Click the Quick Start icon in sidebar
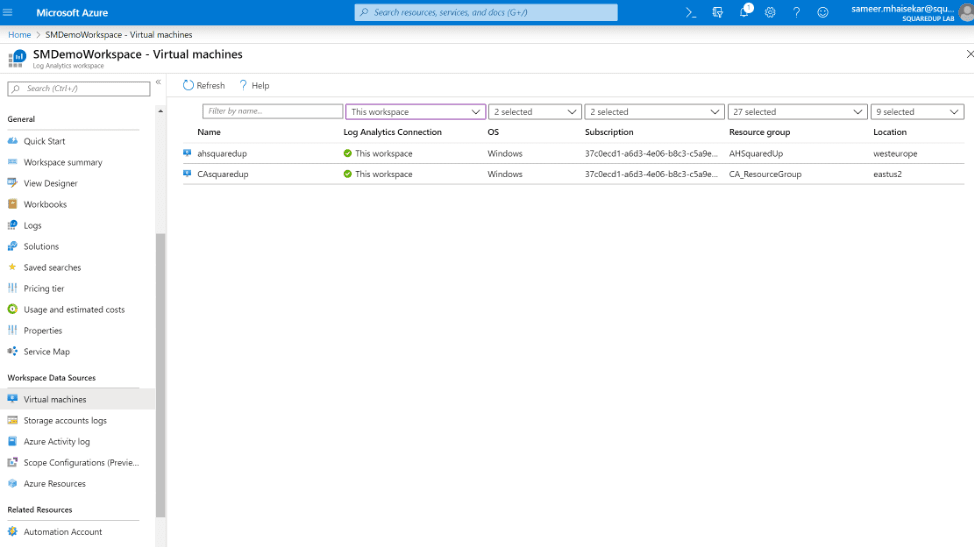This screenshot has width=974, height=547. point(12,141)
